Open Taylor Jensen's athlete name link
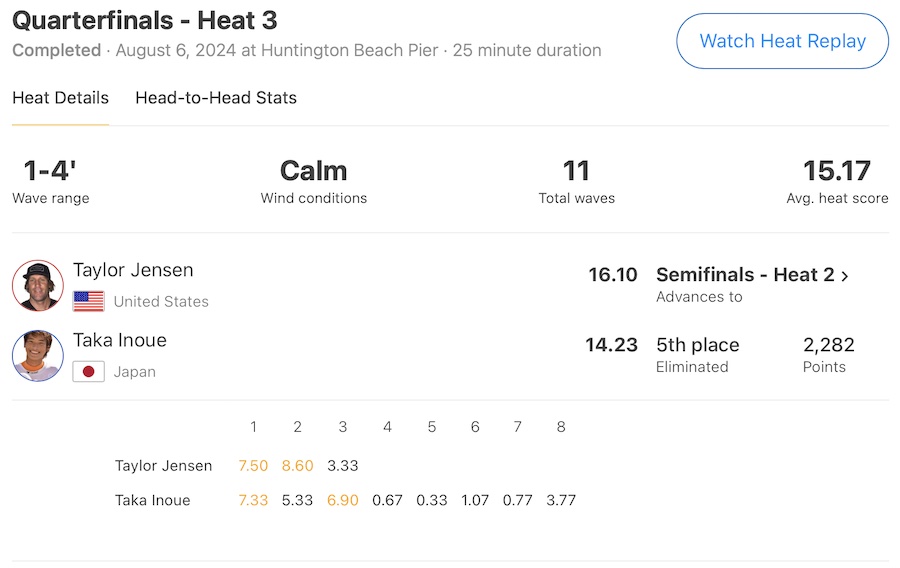The image size is (900, 568). [x=133, y=270]
